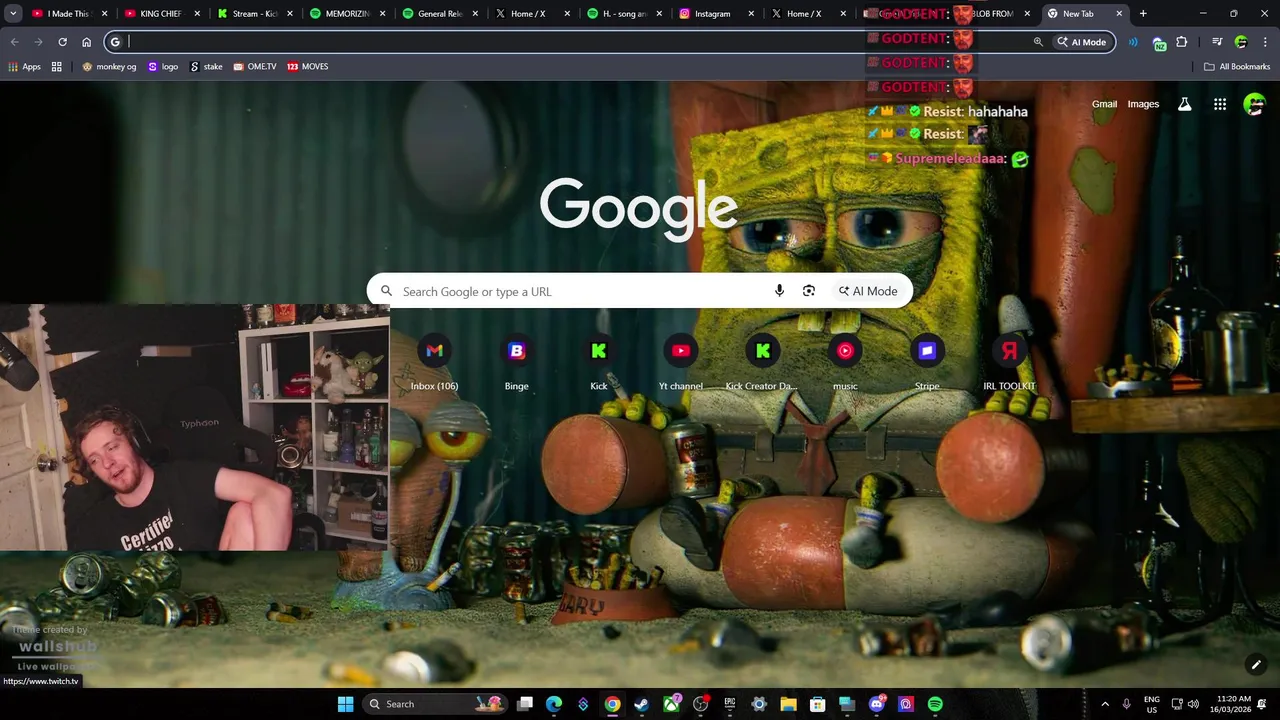Open the Gmail link

[x=1104, y=104]
